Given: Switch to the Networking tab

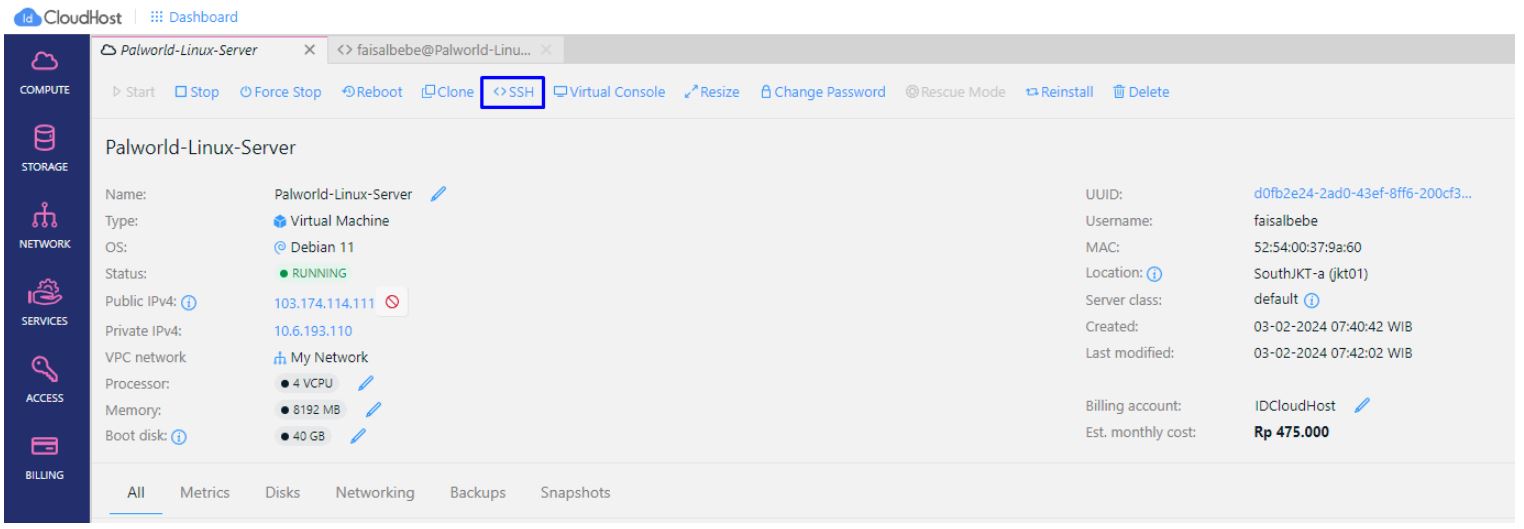Looking at the screenshot, I should tap(375, 493).
